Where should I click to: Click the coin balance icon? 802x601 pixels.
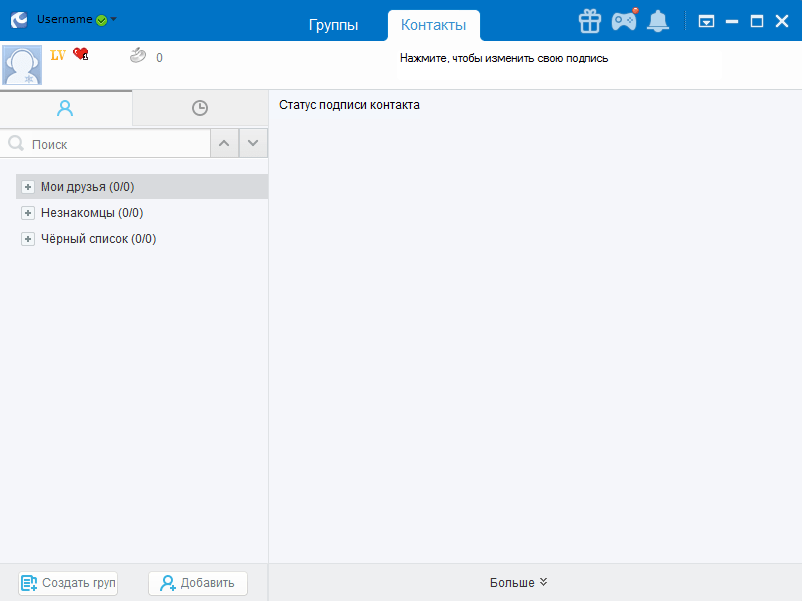tap(138, 57)
